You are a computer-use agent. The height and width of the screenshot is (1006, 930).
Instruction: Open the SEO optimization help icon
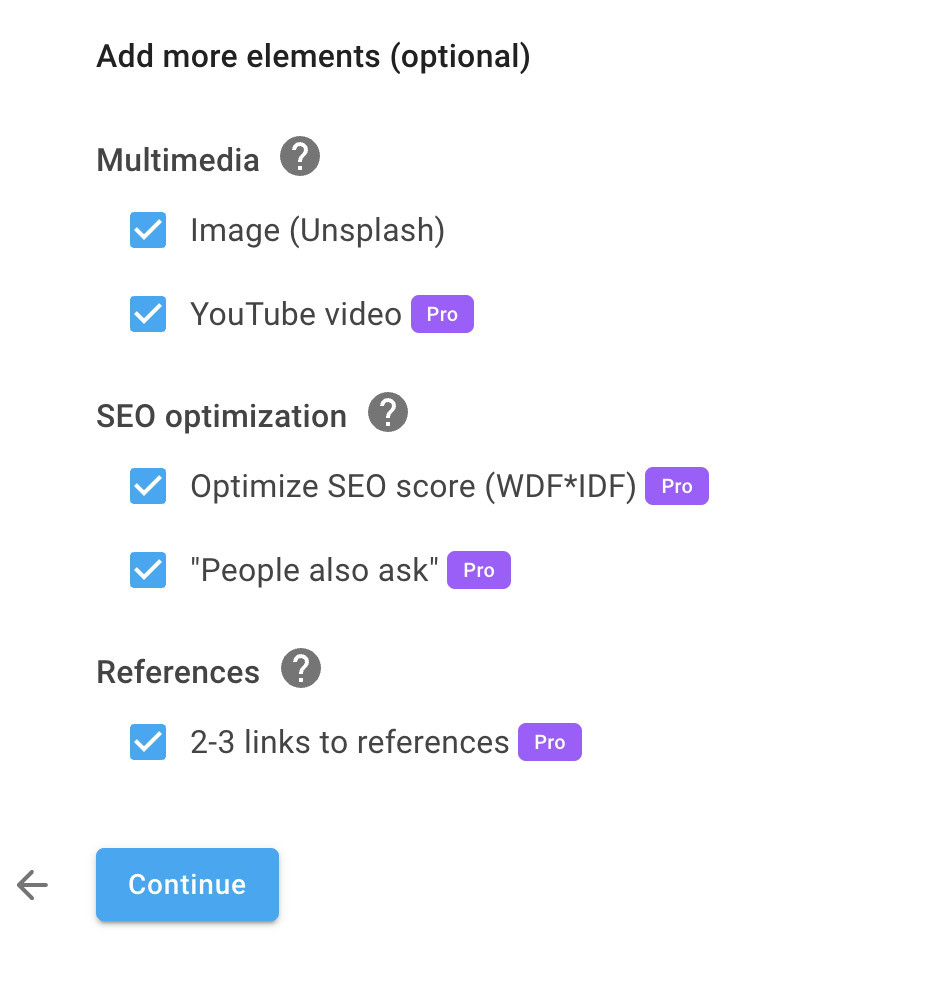[x=387, y=412]
